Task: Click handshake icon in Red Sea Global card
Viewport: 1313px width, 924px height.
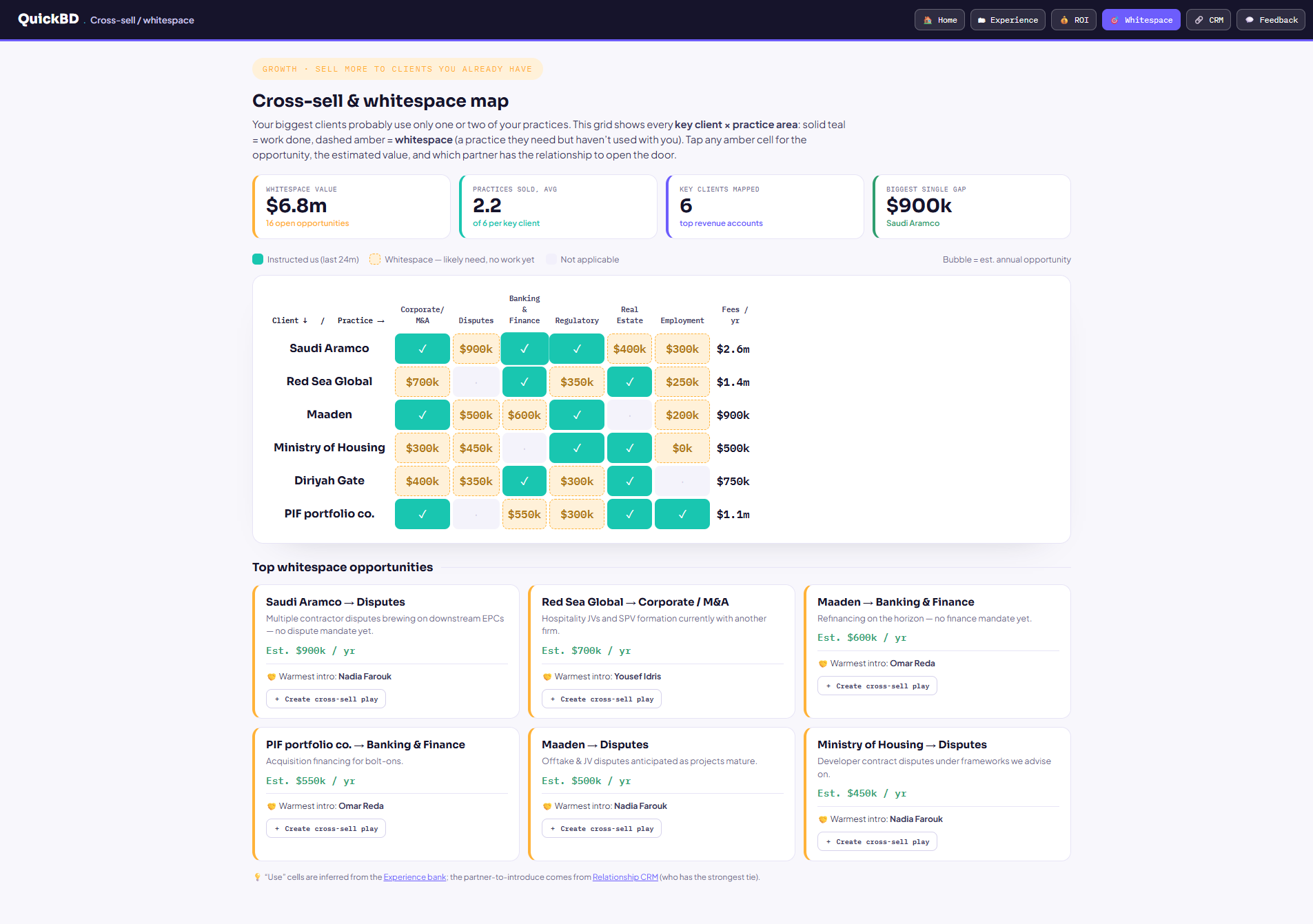Action: [x=547, y=677]
